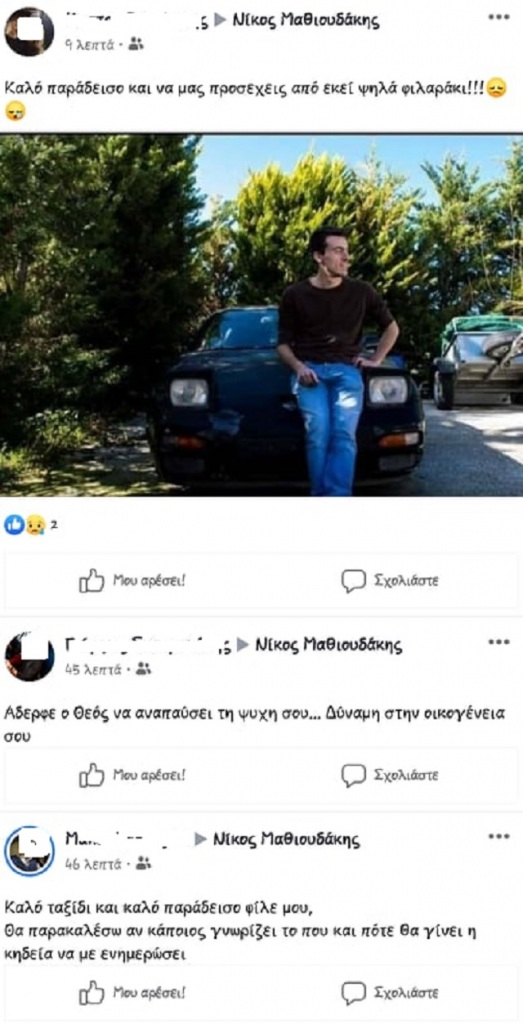523x1024 pixels.
Task: View reactions via the like emoji icon
Action: [x=14, y=524]
